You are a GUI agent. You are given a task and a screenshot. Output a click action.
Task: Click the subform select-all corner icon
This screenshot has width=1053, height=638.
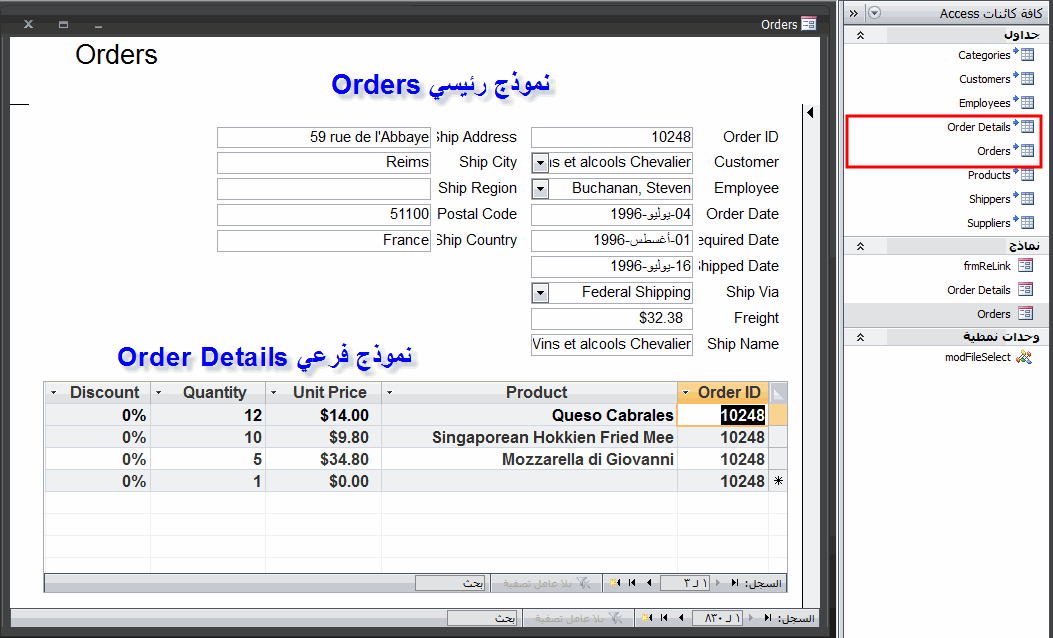pyautogui.click(x=778, y=393)
